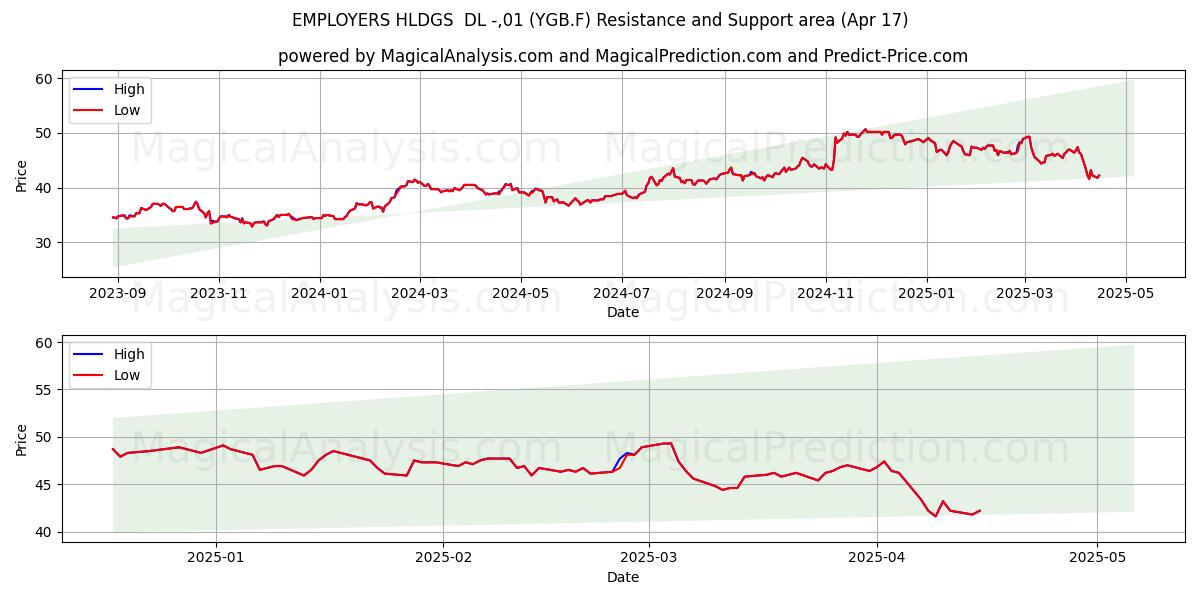The height and width of the screenshot is (600, 1200).
Task: Click the '2025-04' tick in bottom chart
Action: pyautogui.click(x=877, y=559)
